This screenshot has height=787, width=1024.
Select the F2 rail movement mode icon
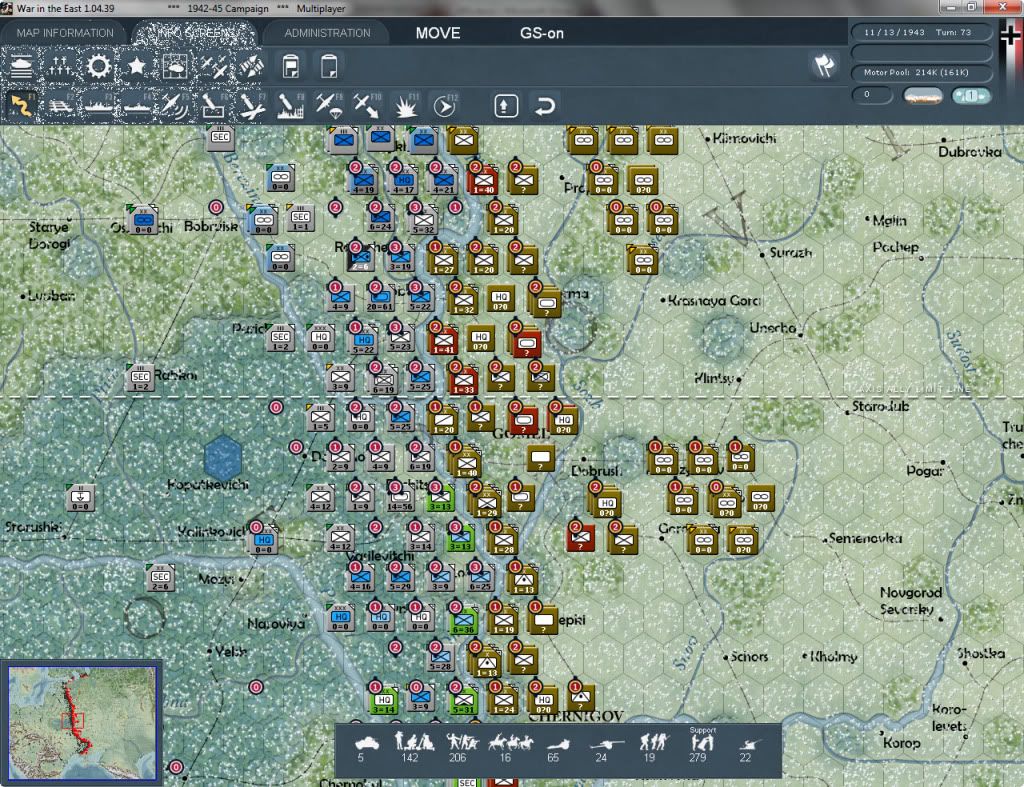(60, 105)
